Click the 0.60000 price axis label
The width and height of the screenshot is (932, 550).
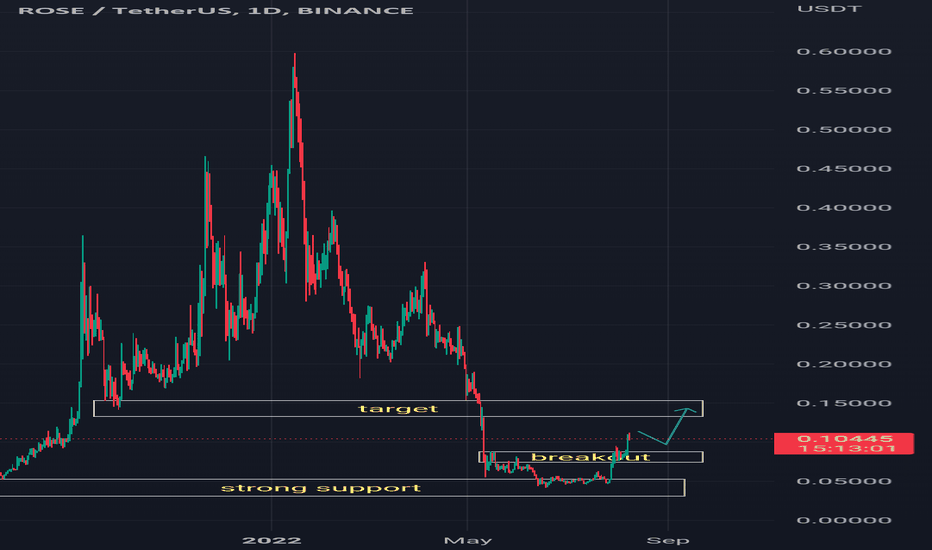coord(844,52)
